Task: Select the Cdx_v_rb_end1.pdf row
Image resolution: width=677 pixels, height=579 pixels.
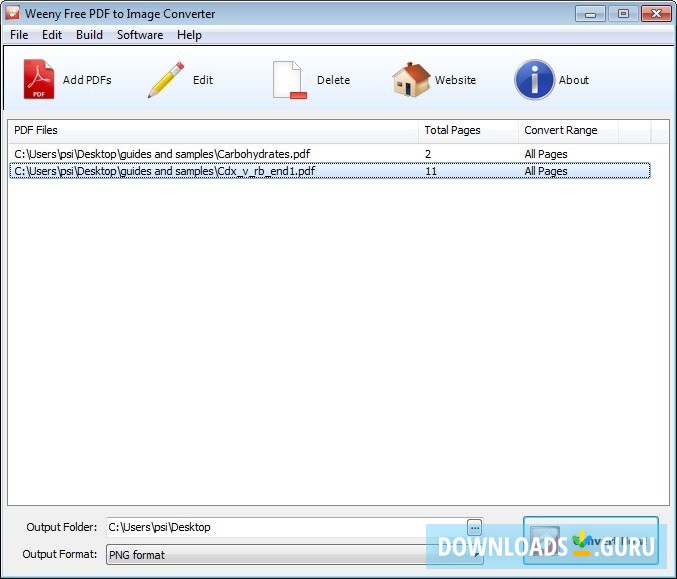Action: (x=330, y=171)
